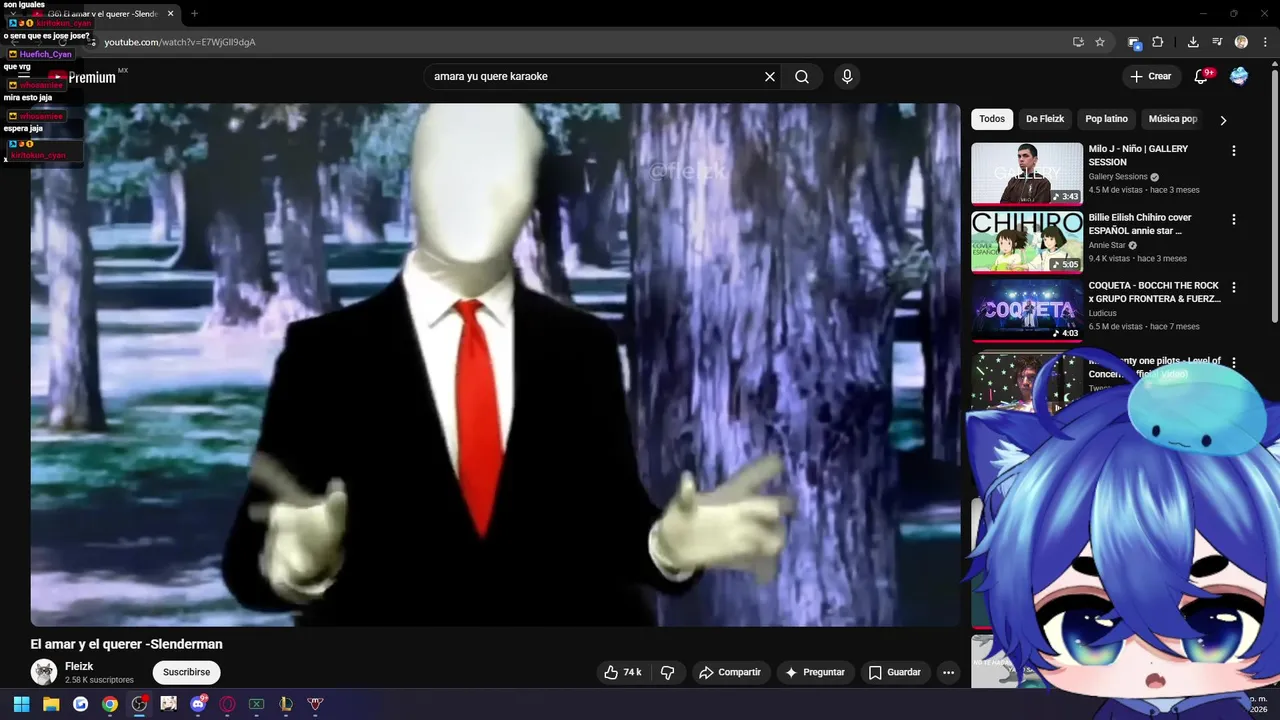Open options for COQUETA - BOCCHI THE ROCK video

click(x=1233, y=287)
